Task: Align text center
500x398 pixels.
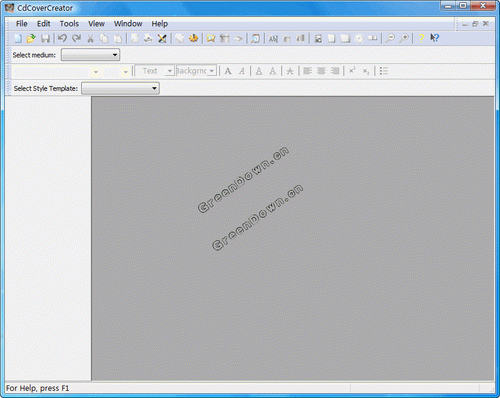Action: point(321,71)
